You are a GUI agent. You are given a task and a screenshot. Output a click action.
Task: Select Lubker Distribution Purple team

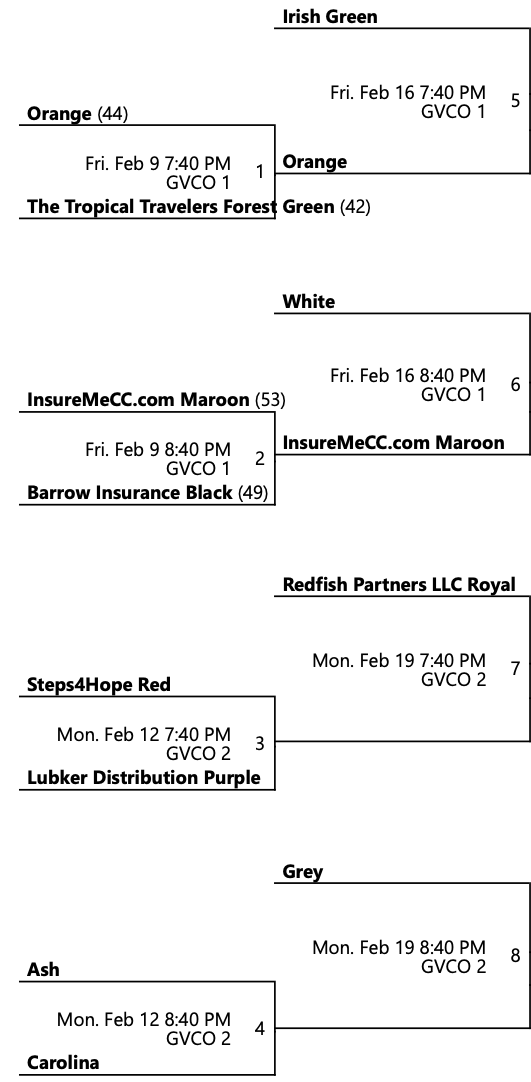point(143,778)
